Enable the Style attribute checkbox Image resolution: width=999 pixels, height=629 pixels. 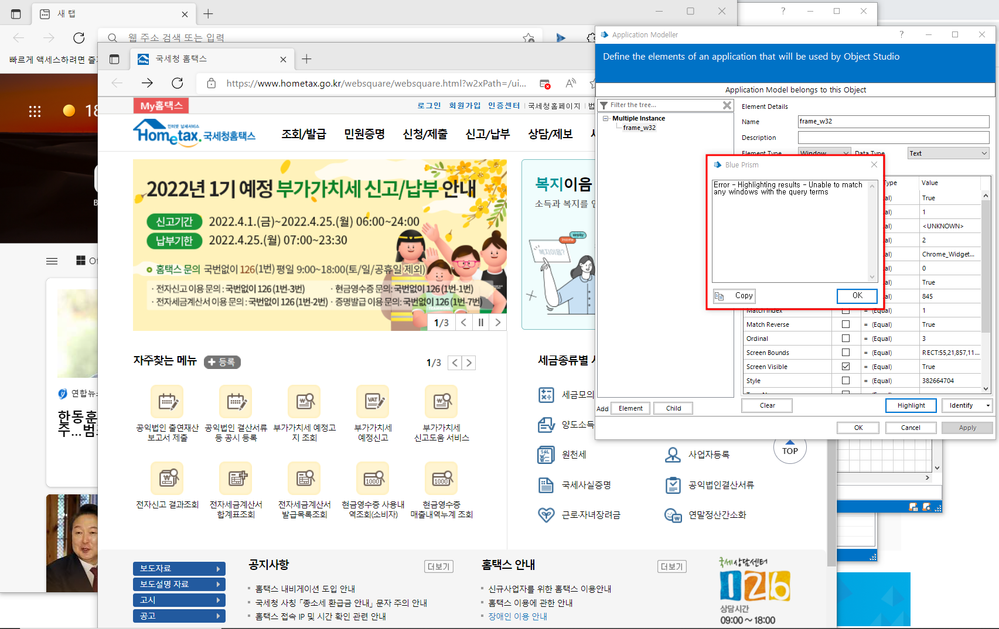[x=845, y=380]
